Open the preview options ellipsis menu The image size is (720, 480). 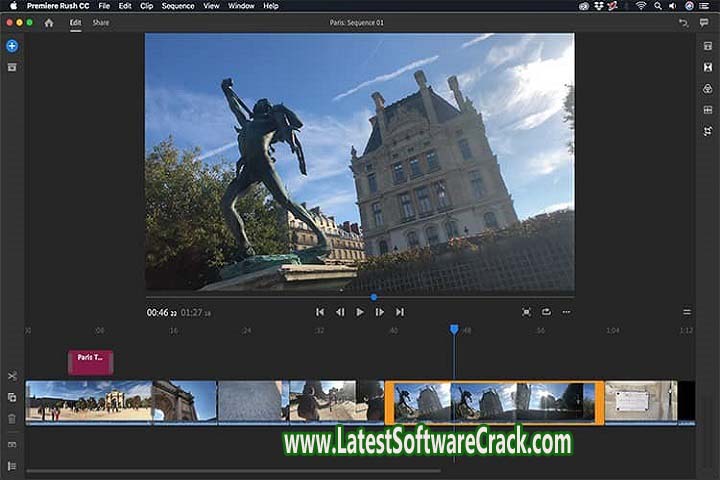[566, 312]
